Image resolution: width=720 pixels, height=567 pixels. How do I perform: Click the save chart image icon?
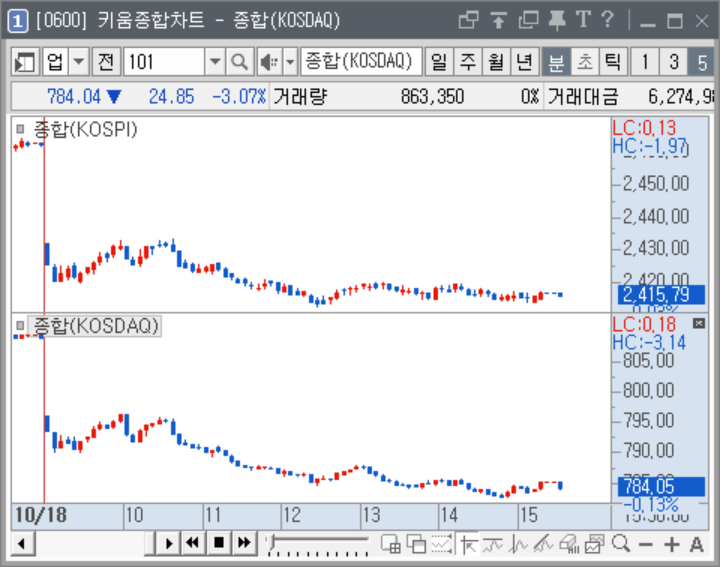point(595,545)
